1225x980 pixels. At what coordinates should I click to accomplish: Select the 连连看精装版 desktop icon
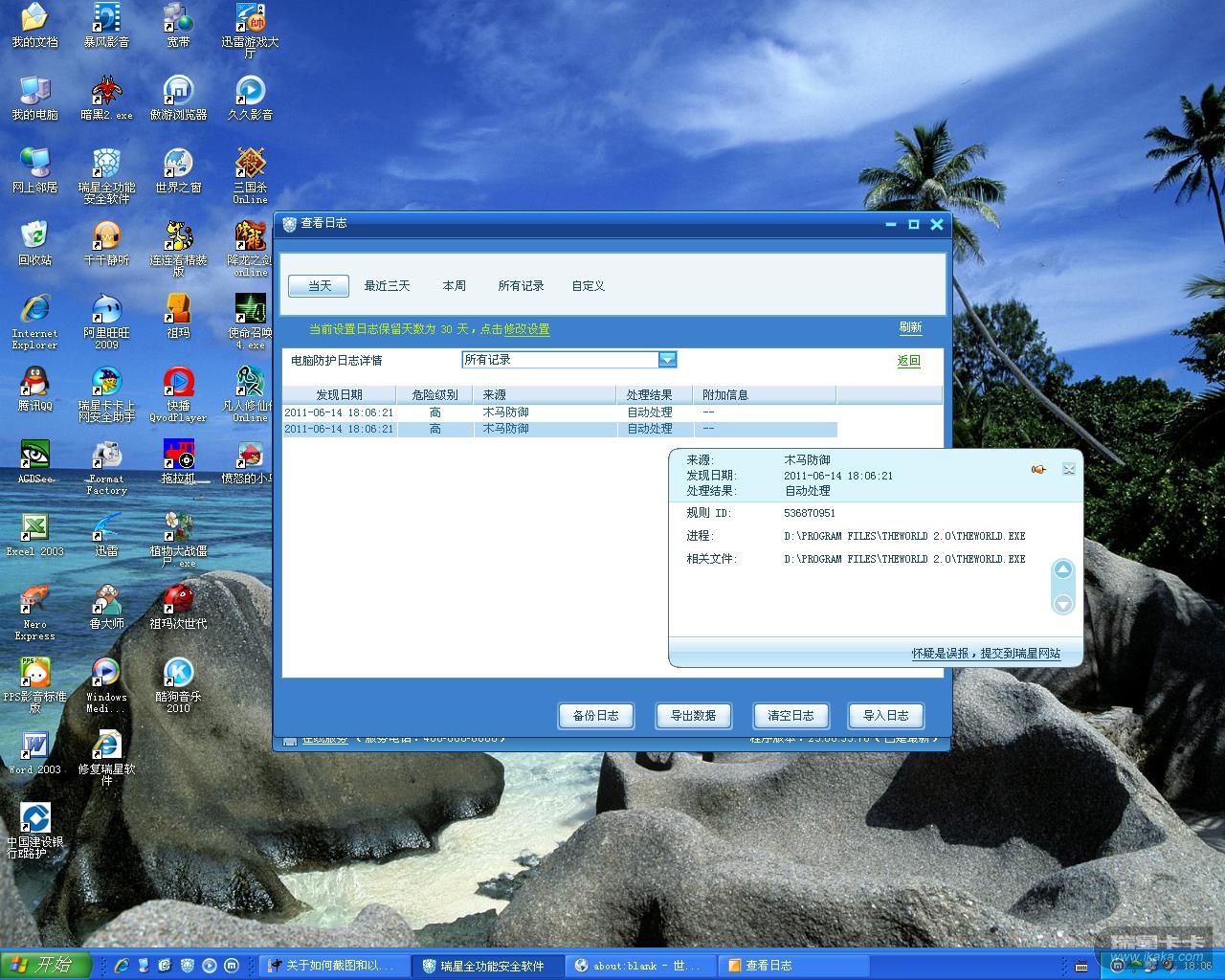pos(178,249)
